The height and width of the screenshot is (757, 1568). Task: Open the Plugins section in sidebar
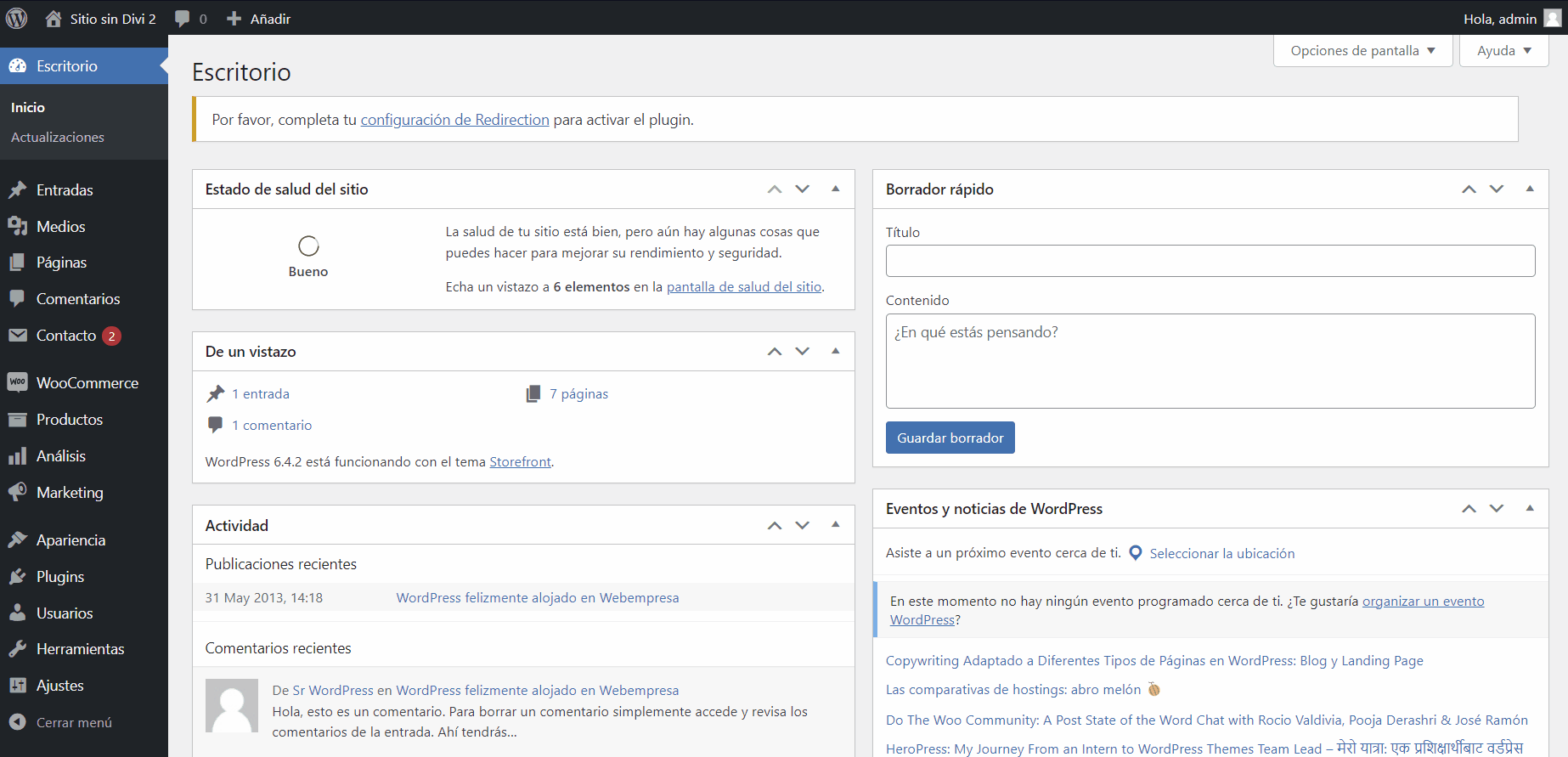click(x=59, y=577)
